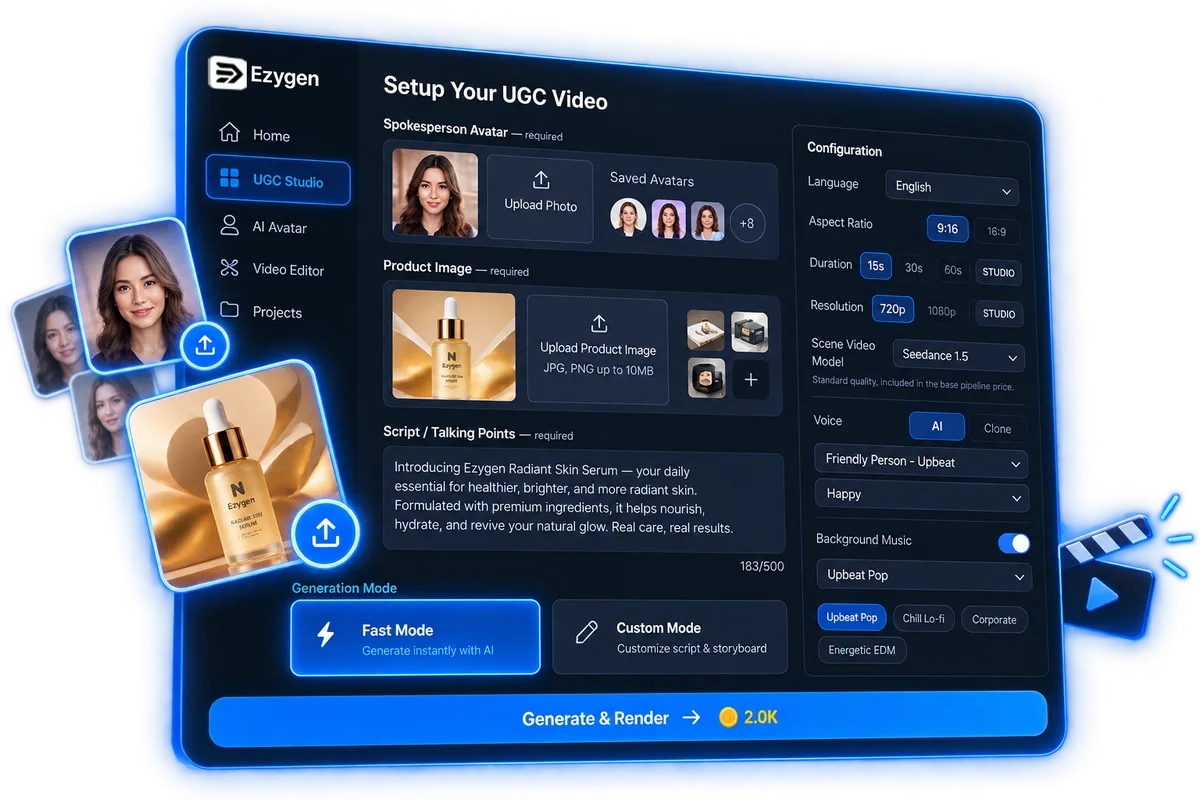The width and height of the screenshot is (1200, 800).
Task: Pick the Corporate music chip
Action: tap(994, 620)
